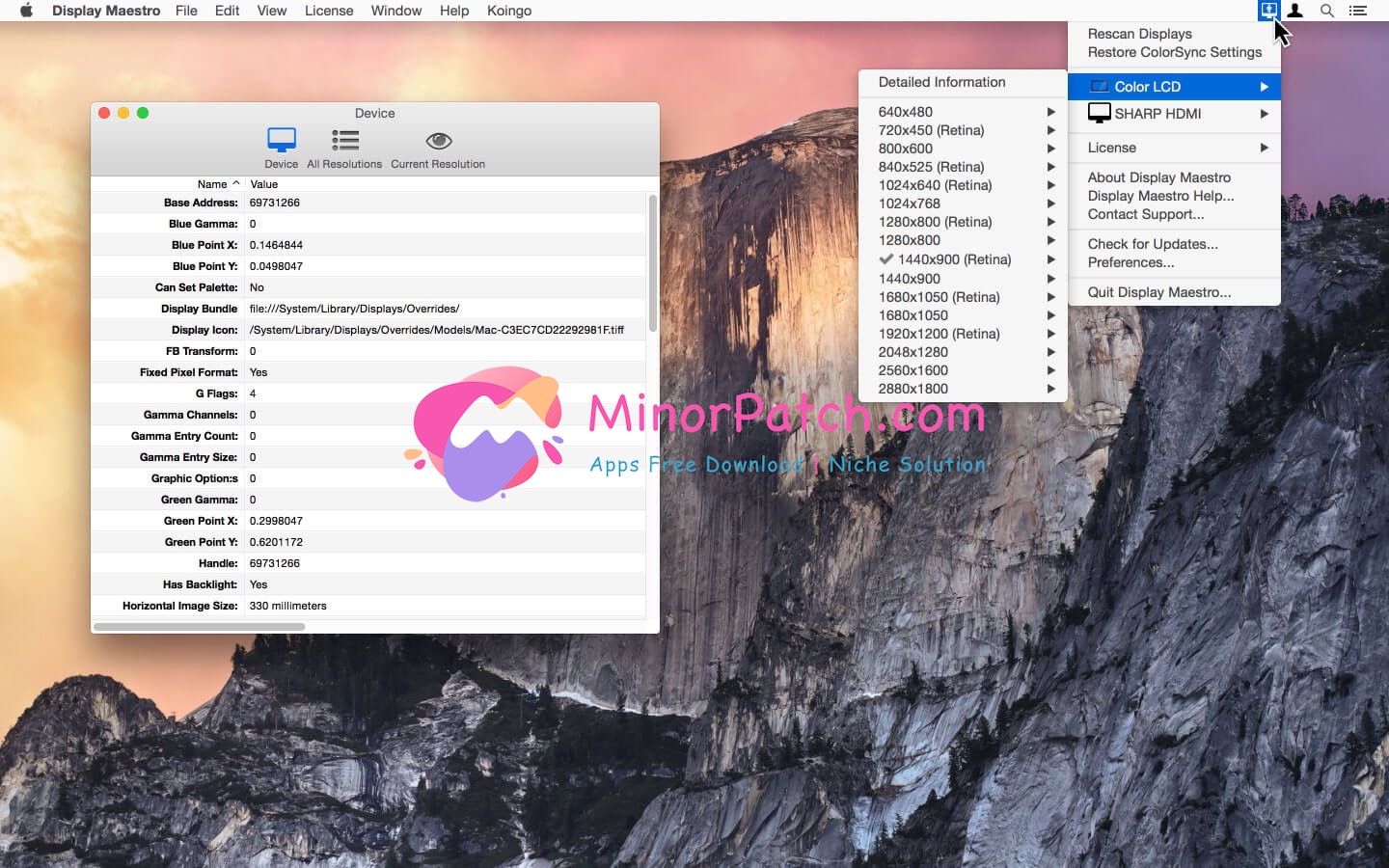Open the Display Maestro menu bar icon
The image size is (1389, 868).
click(1268, 11)
